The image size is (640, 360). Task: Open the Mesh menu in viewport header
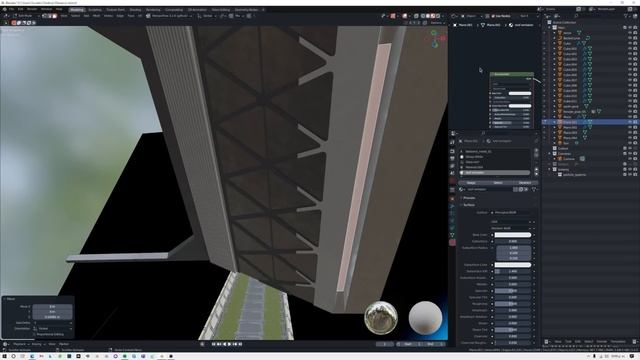96,16
